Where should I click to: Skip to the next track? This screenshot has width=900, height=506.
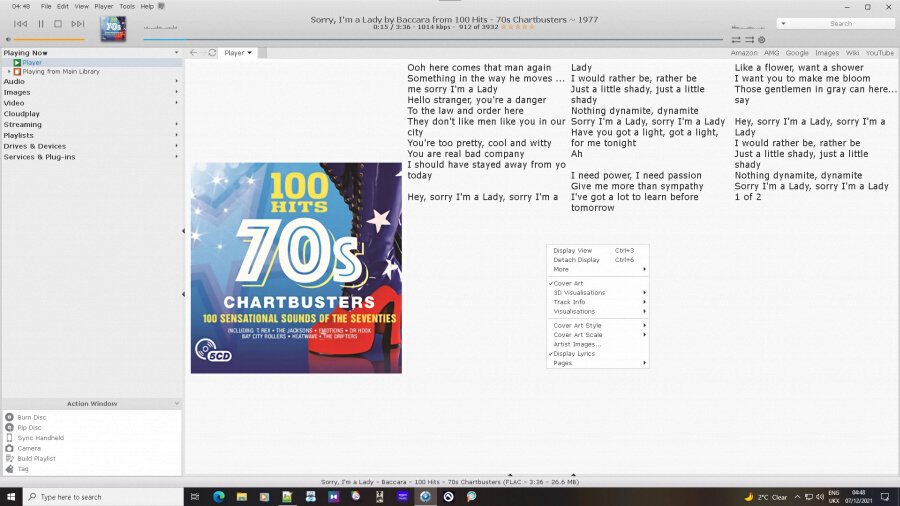(77, 24)
